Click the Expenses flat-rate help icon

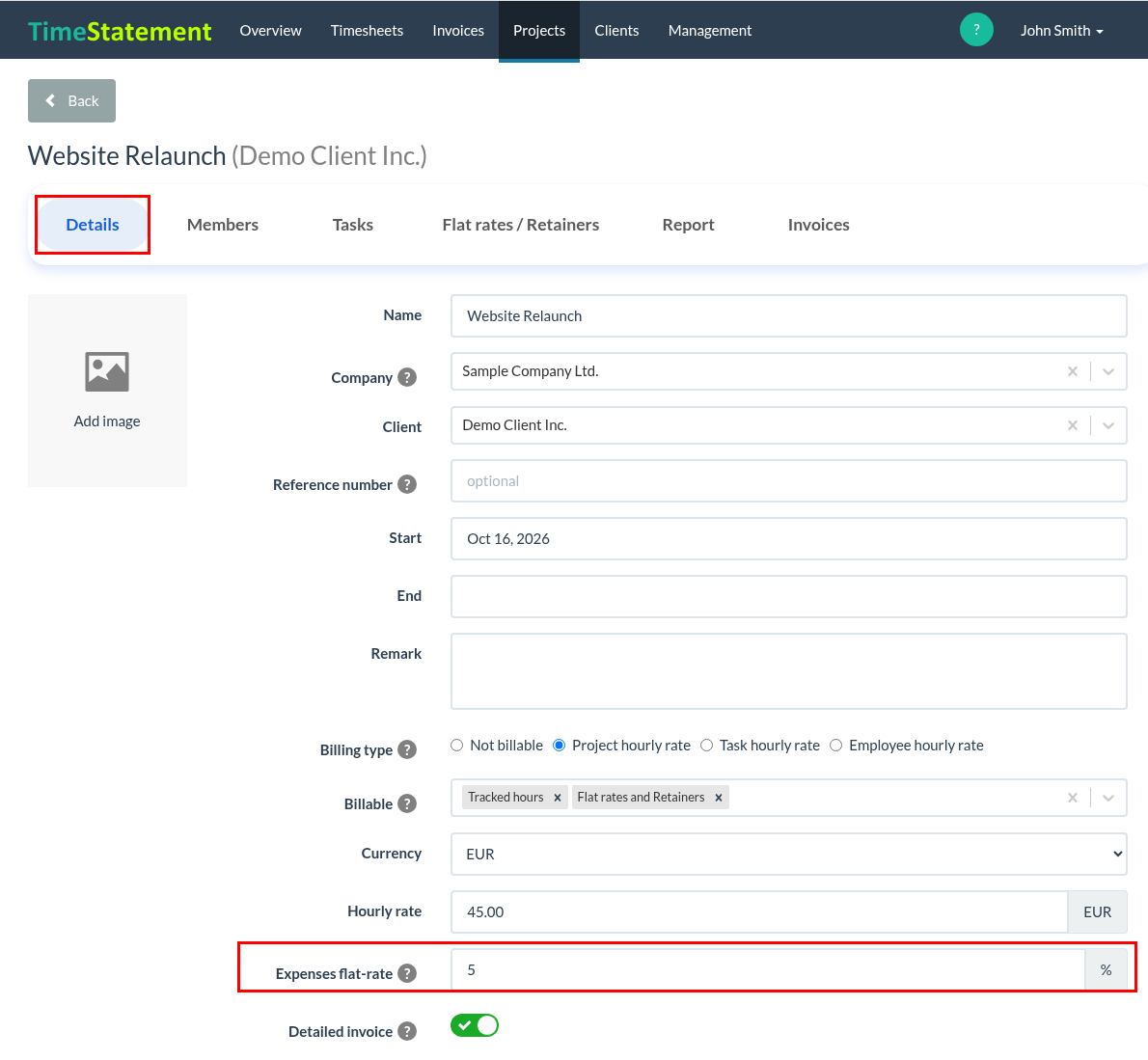[407, 973]
